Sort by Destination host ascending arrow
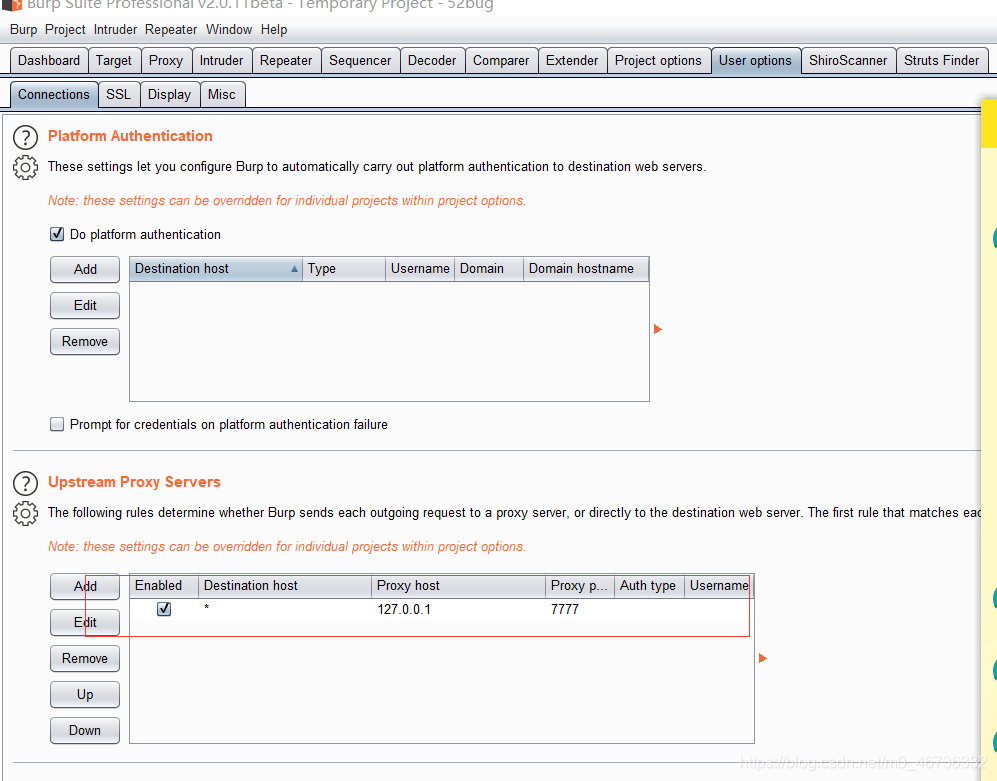This screenshot has width=997, height=781. pyautogui.click(x=294, y=269)
